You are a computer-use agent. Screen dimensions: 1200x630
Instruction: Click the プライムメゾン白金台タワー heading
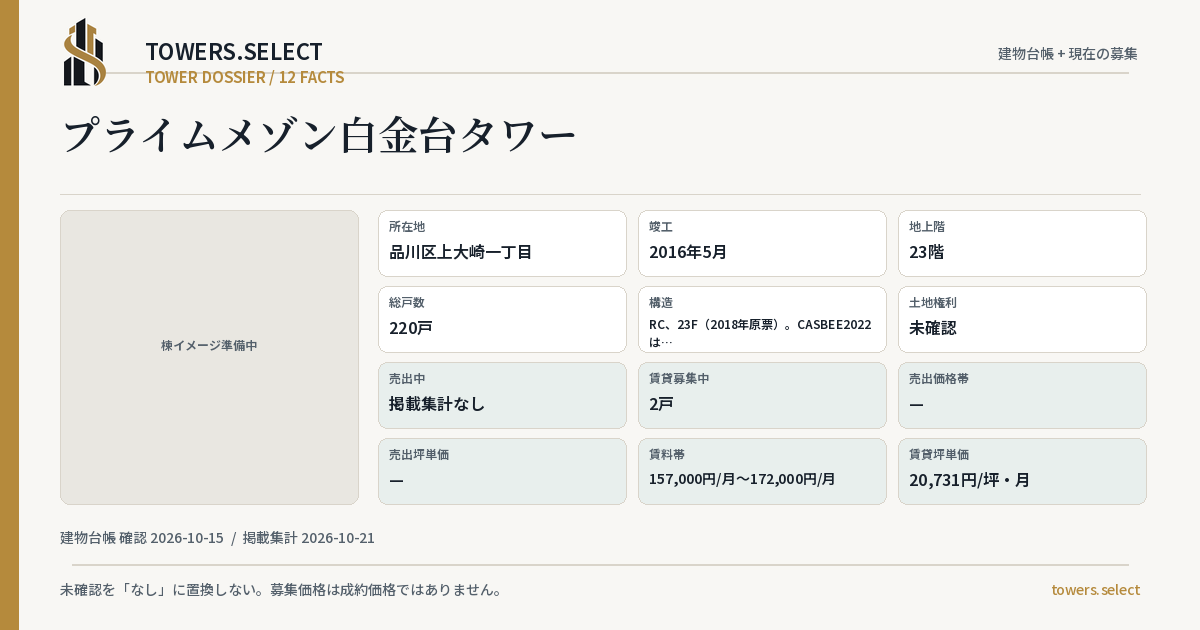(320, 135)
